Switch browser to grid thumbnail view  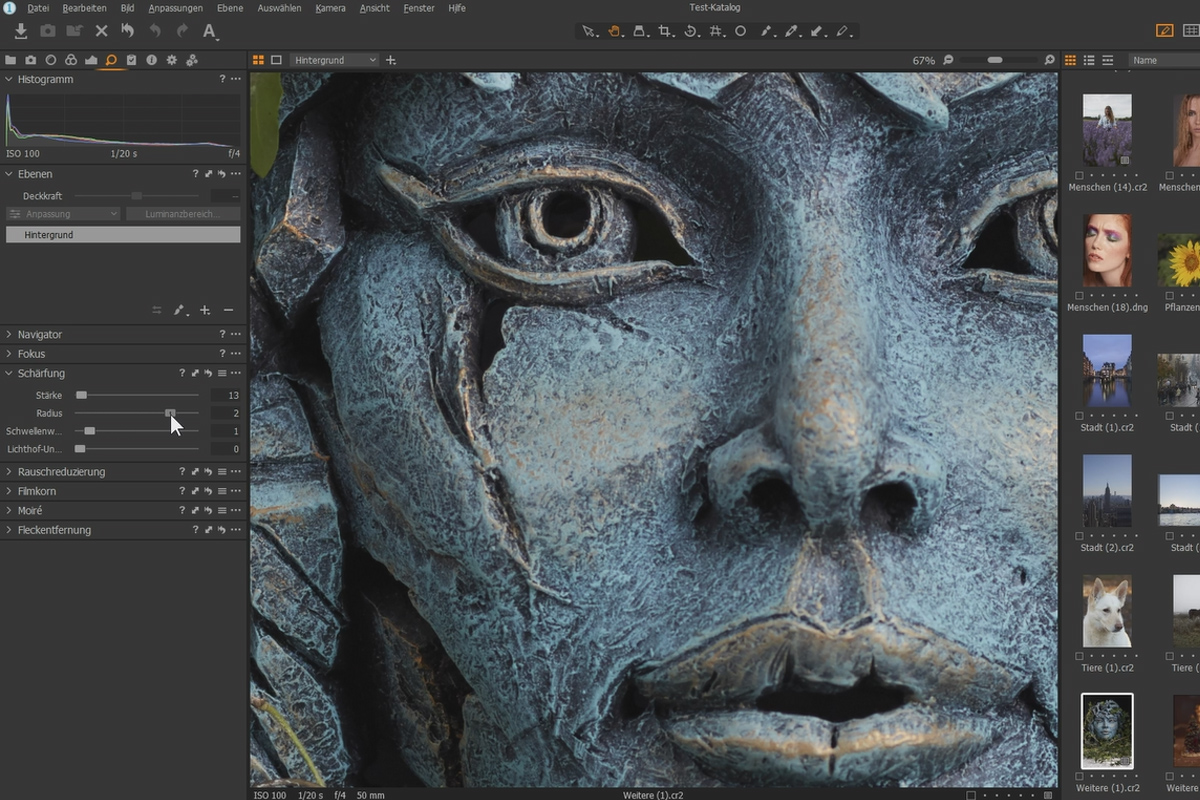(1070, 60)
